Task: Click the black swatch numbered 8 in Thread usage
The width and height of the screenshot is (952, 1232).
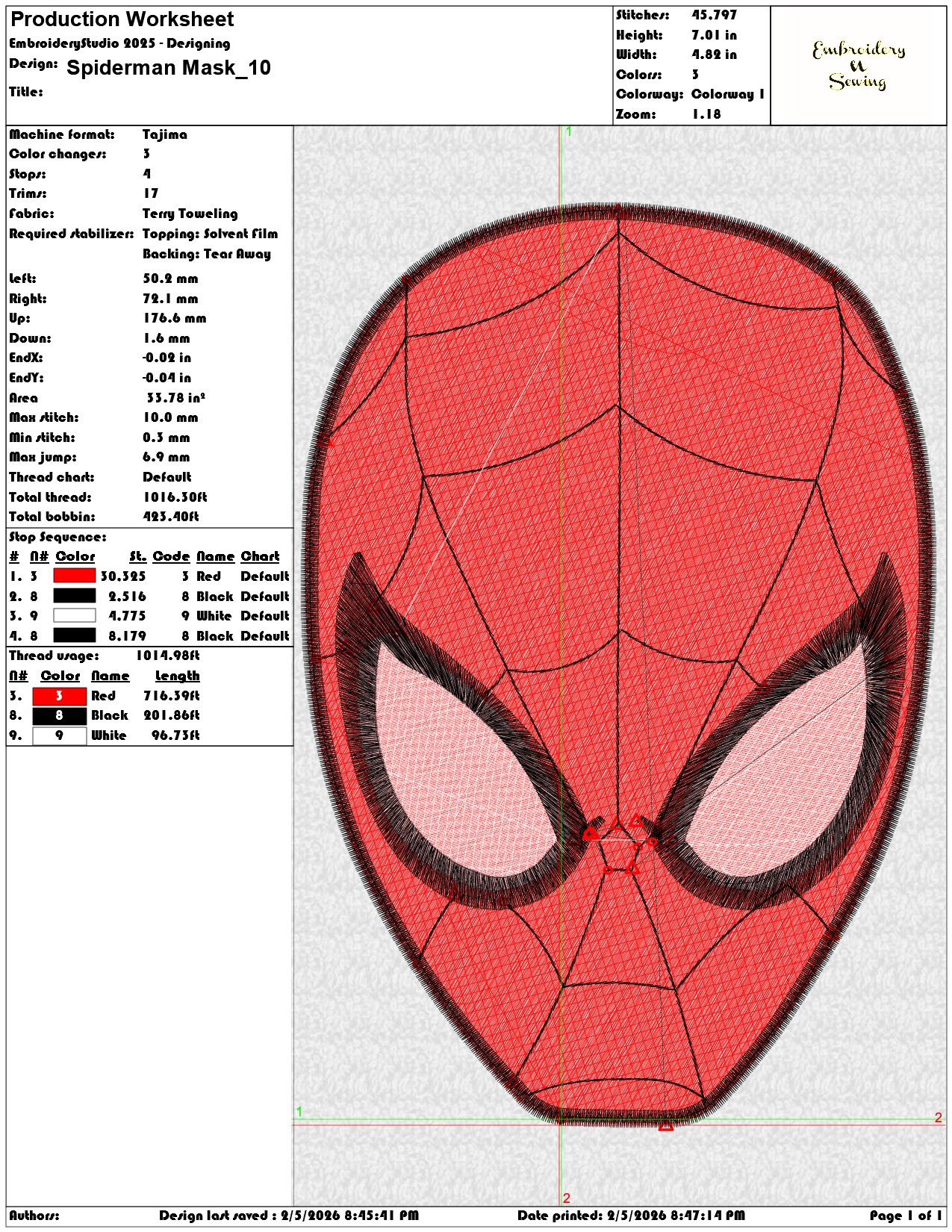Action: coord(60,715)
